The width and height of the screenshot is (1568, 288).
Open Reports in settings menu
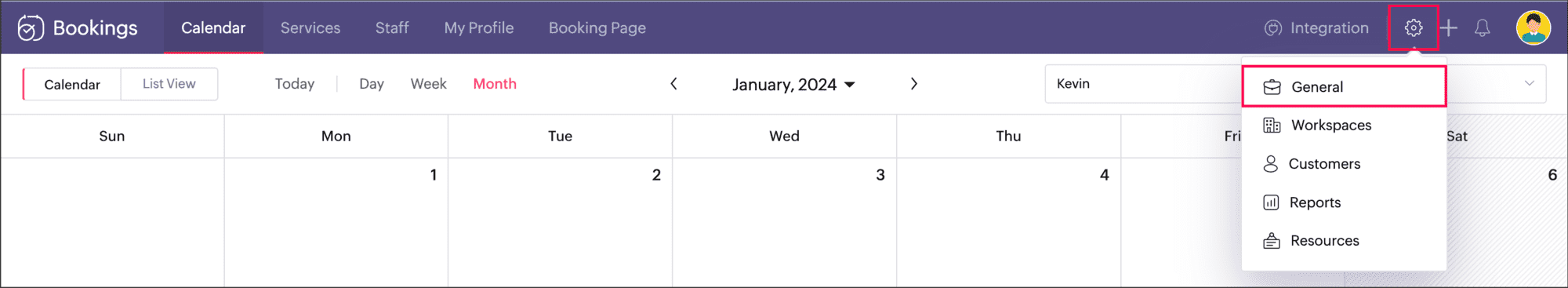coord(1344,202)
